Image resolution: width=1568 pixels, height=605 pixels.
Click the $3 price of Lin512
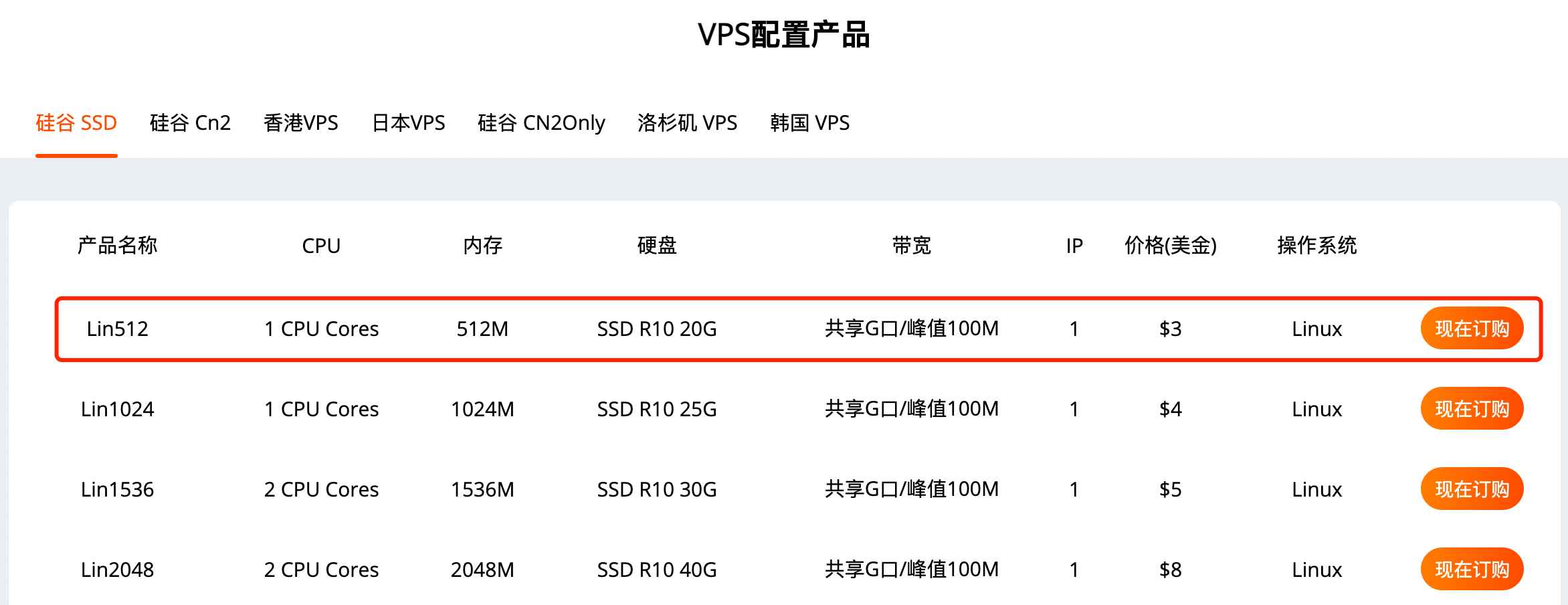pos(1170,329)
